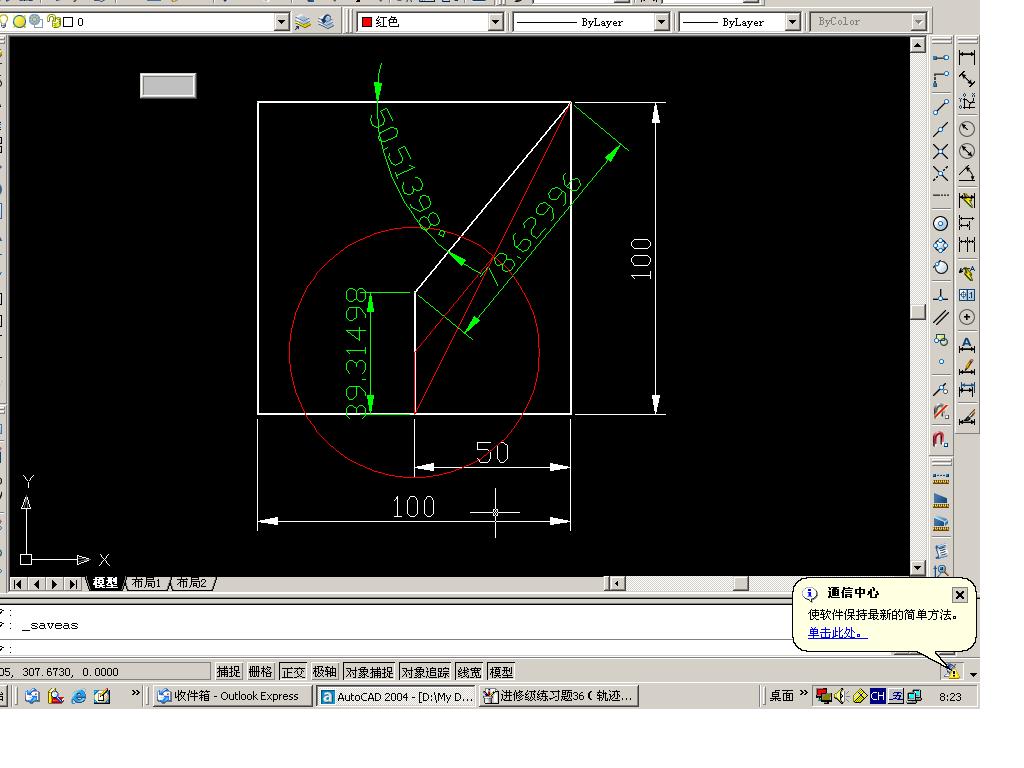Toggle 极轴 polar tracking

[x=324, y=671]
